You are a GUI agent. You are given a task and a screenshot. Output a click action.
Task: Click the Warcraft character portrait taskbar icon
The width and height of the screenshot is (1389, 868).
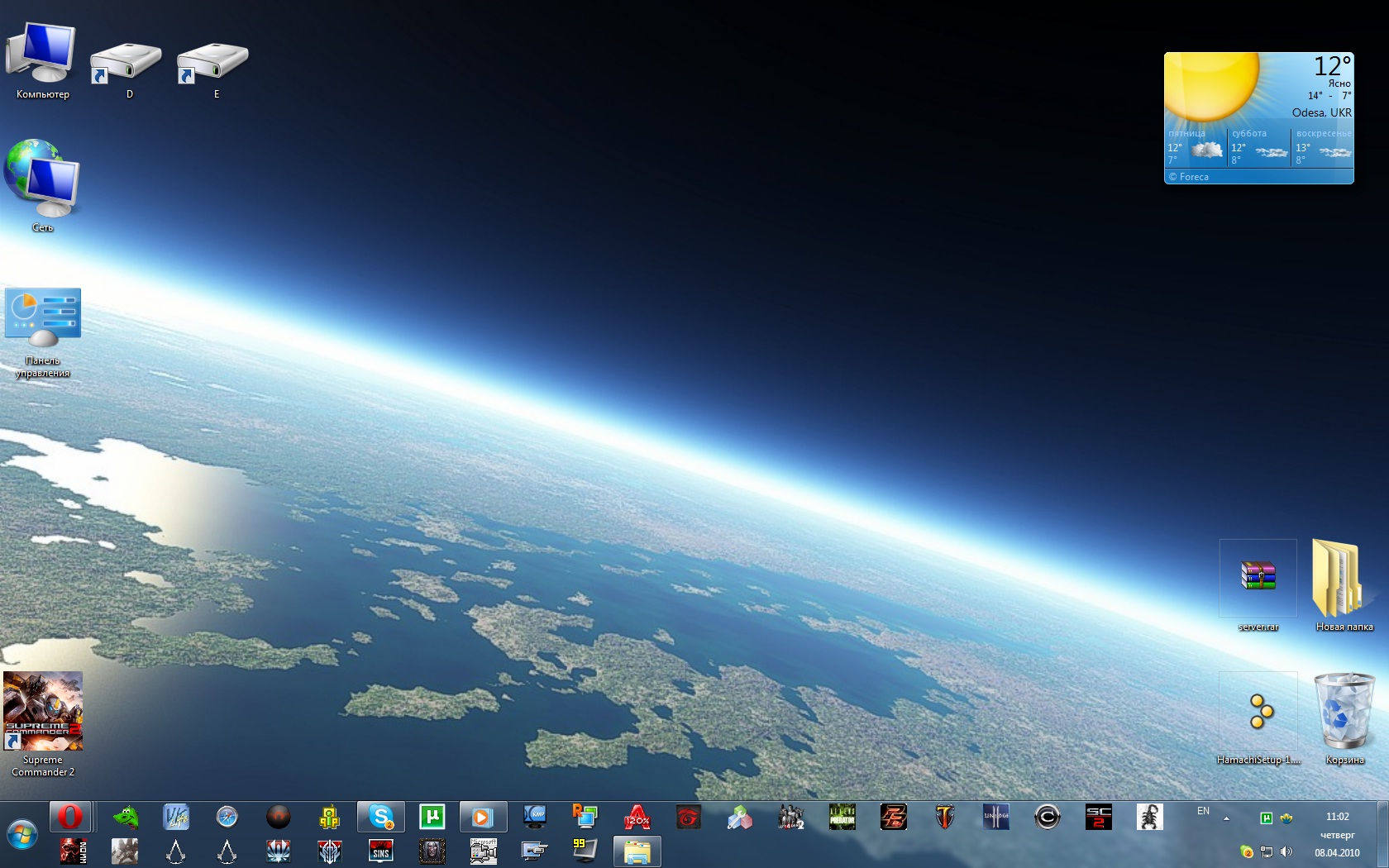tap(432, 851)
